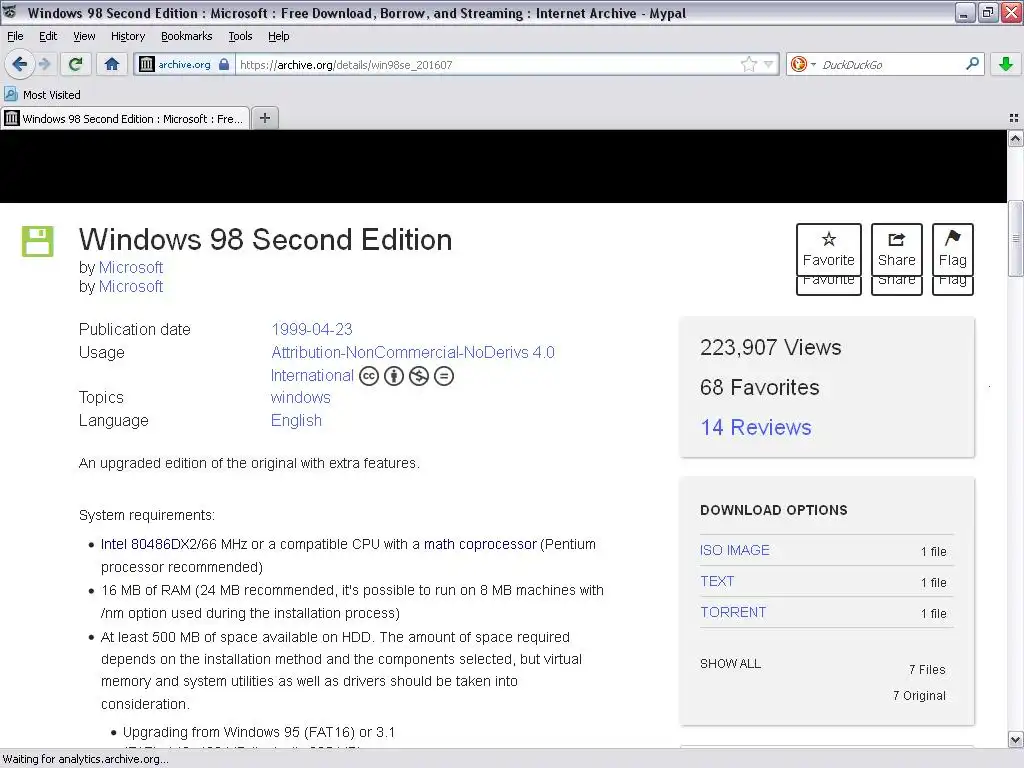1024x768 pixels.
Task: Open the browser home page
Action: click(x=112, y=64)
